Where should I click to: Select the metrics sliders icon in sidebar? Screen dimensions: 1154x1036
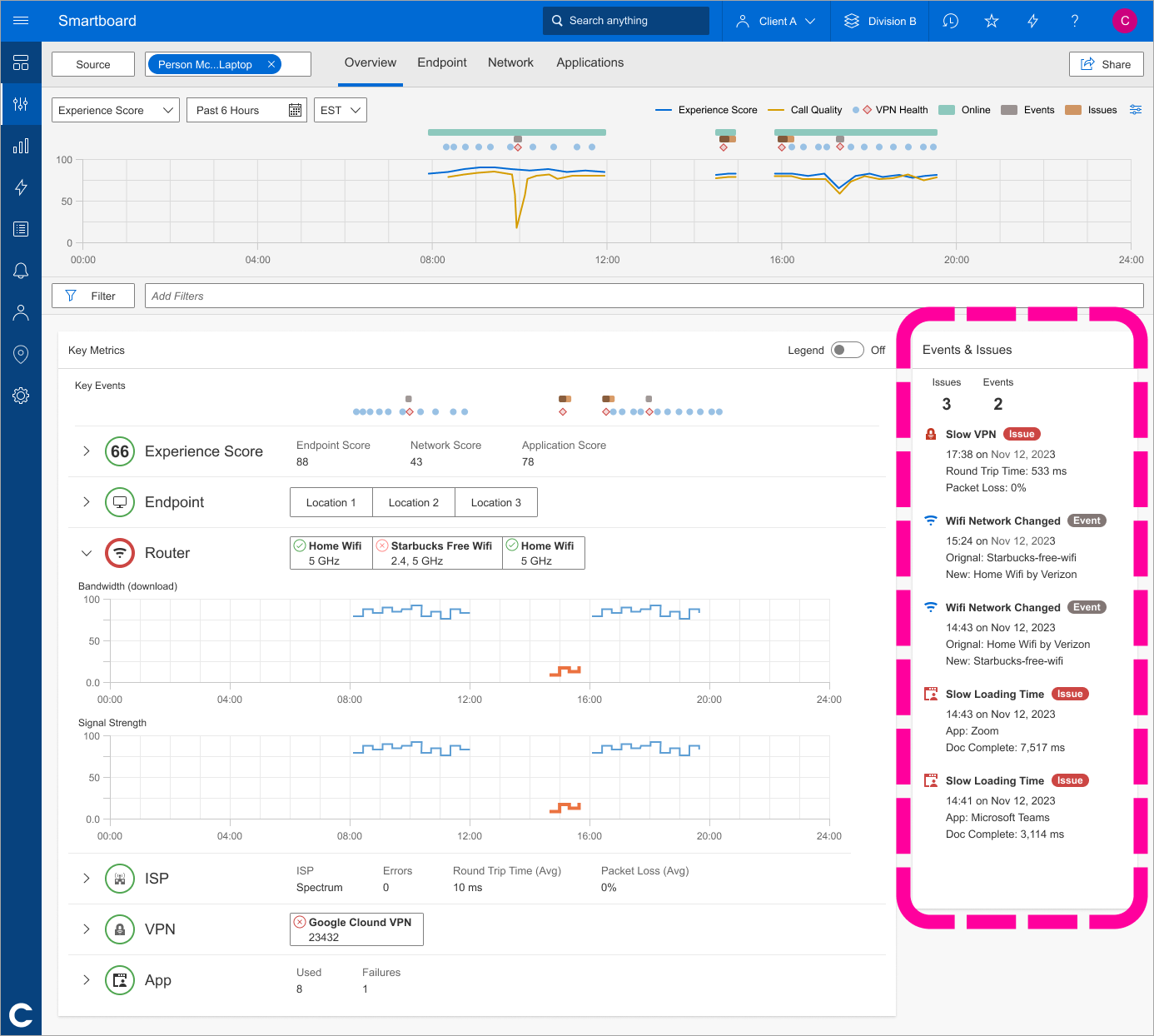coord(21,104)
